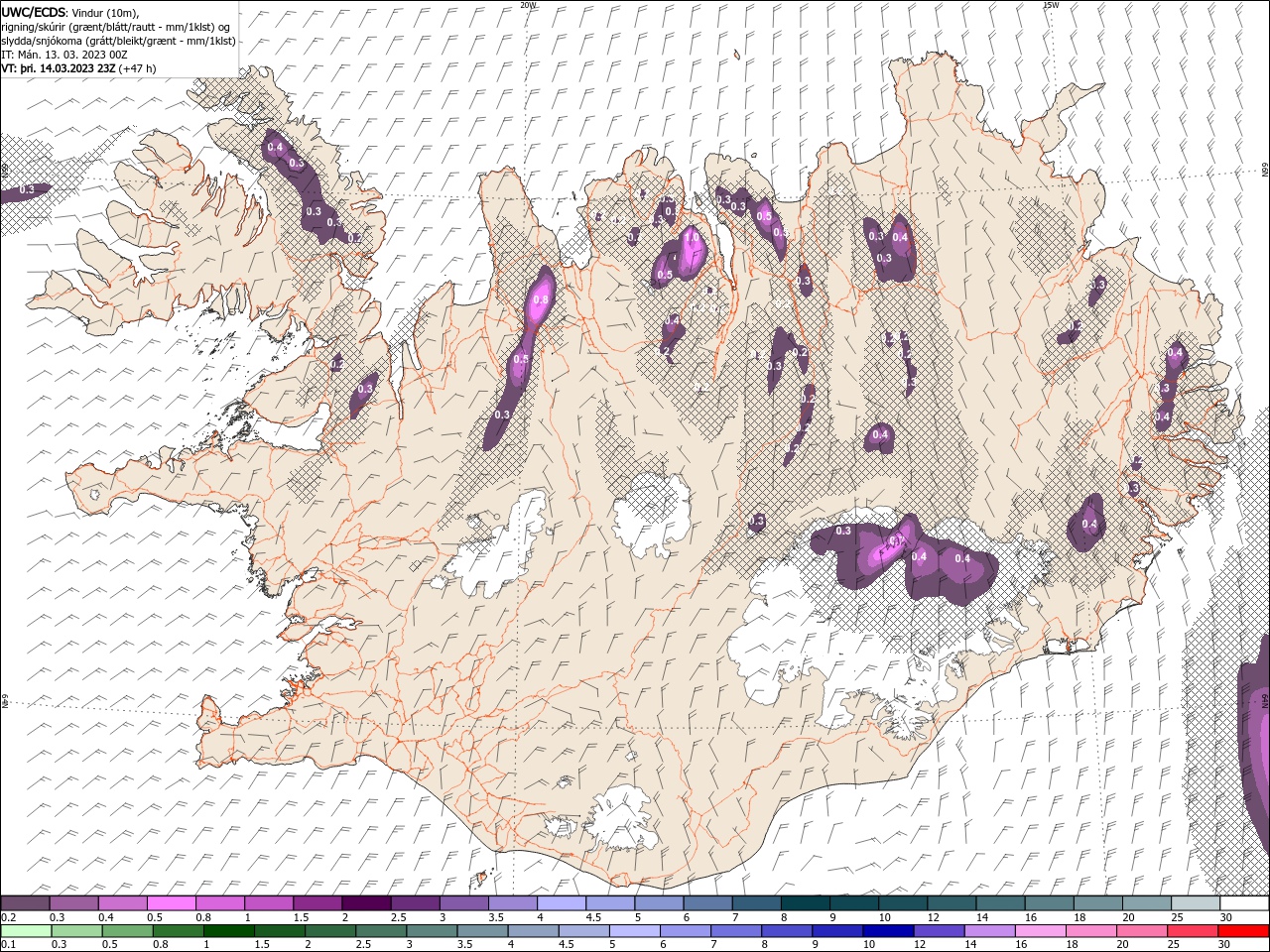Choose the deep blue lower swatch starting at 10
1270x952 pixels.
coord(888,931)
